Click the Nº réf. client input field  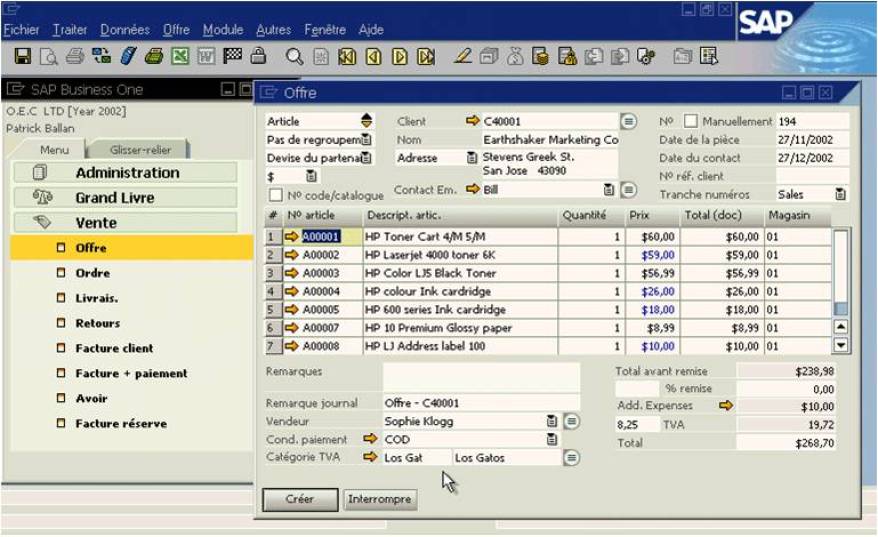click(x=812, y=176)
